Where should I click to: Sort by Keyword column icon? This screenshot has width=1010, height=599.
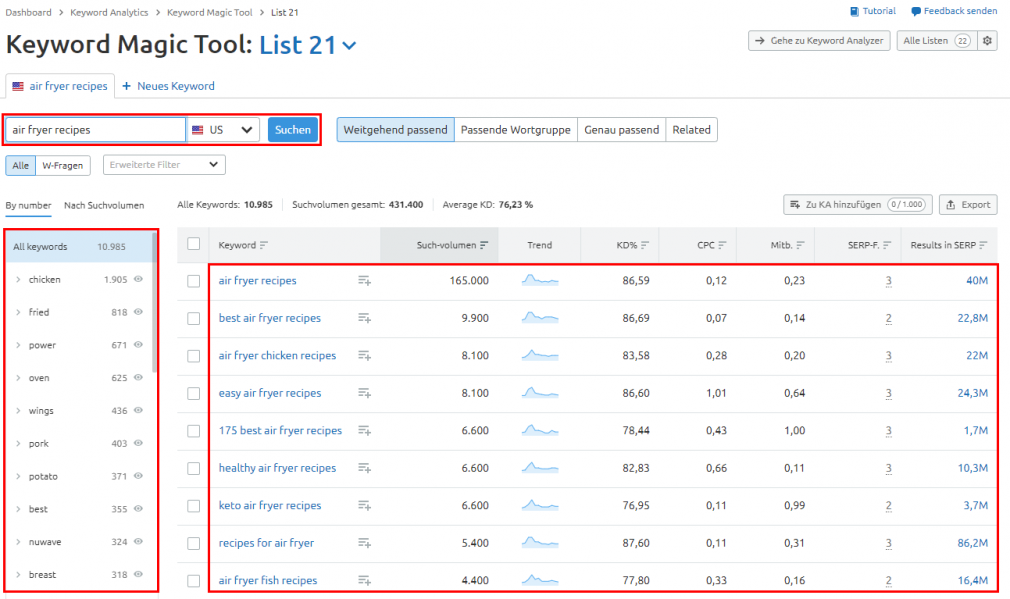point(263,245)
